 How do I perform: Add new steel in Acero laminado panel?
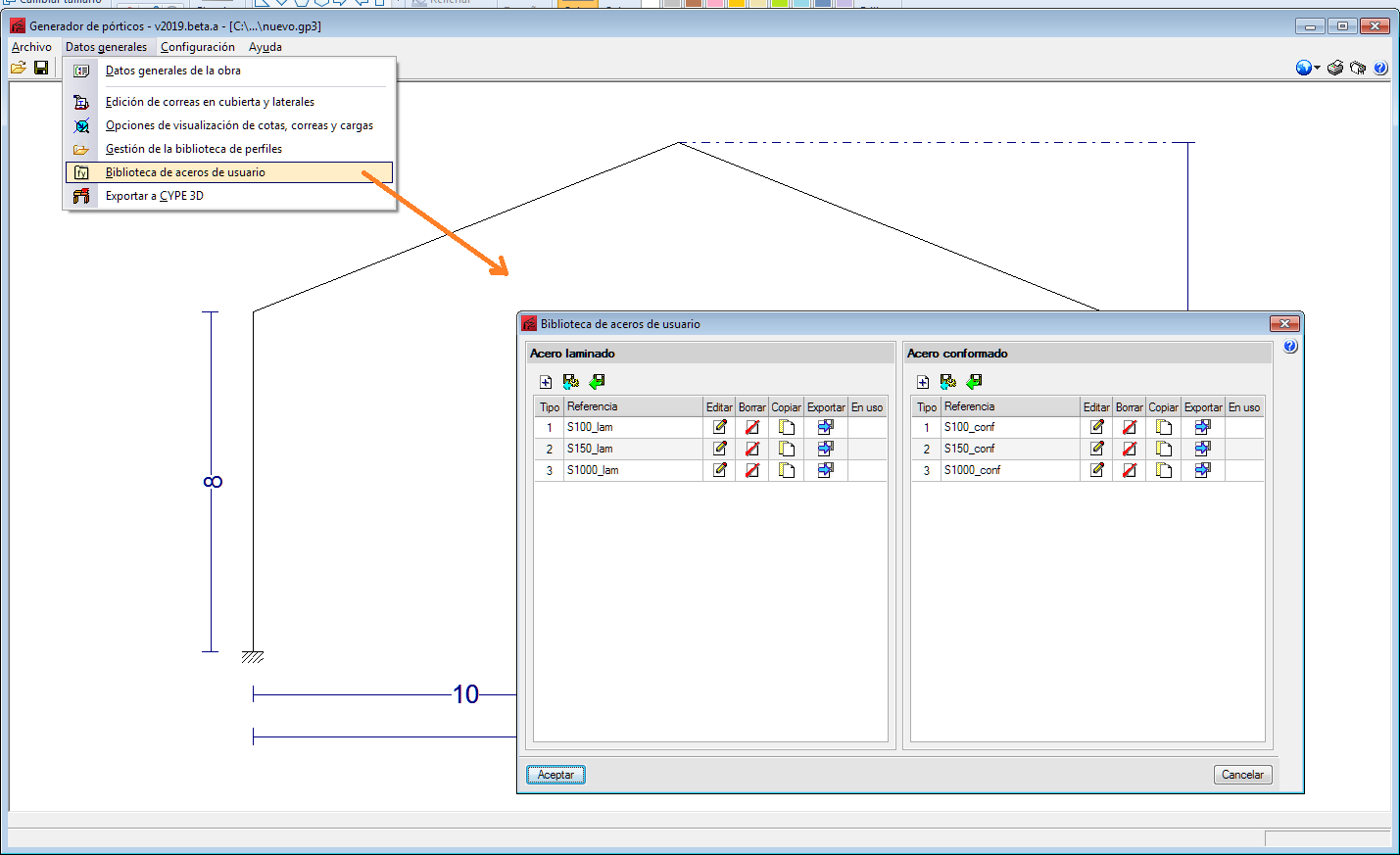click(x=546, y=382)
